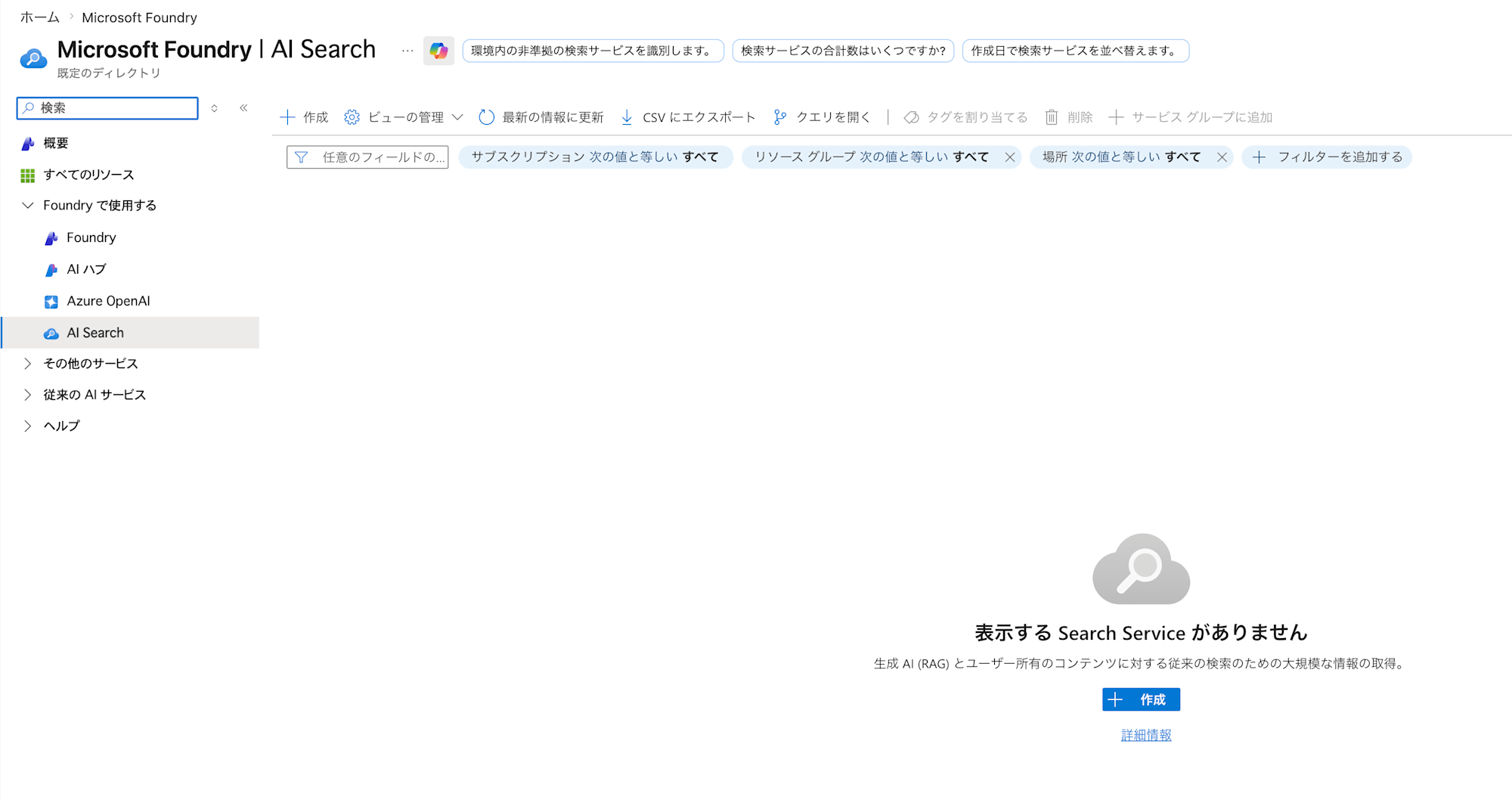Click the sidebar expand/collapse all arrows
Viewport: 1512px width, 800px height.
[x=215, y=108]
